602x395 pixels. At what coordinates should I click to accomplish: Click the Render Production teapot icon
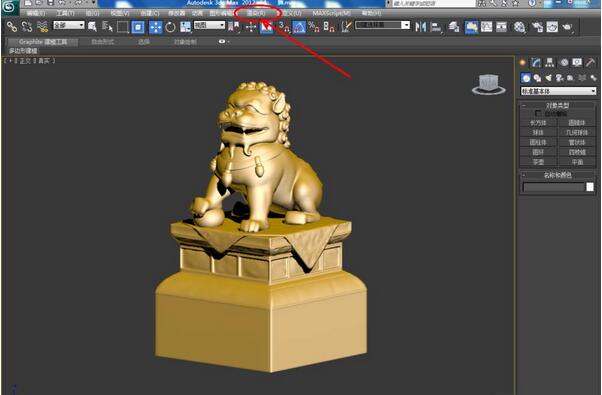567,27
